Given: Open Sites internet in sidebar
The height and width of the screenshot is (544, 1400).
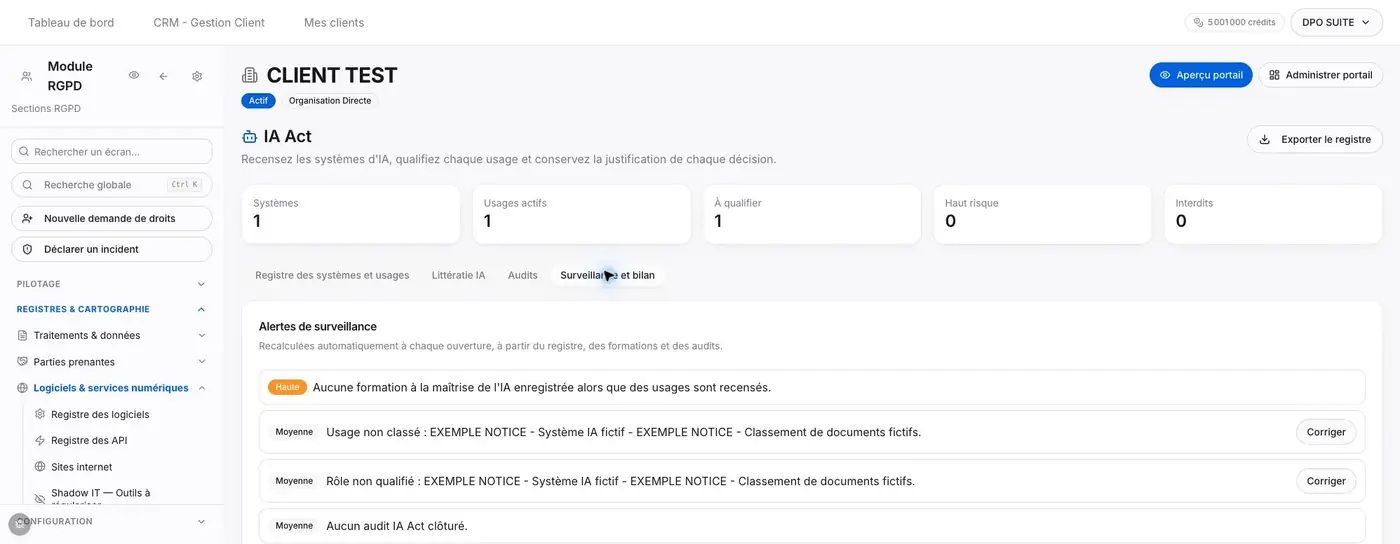Looking at the screenshot, I should [x=81, y=467].
